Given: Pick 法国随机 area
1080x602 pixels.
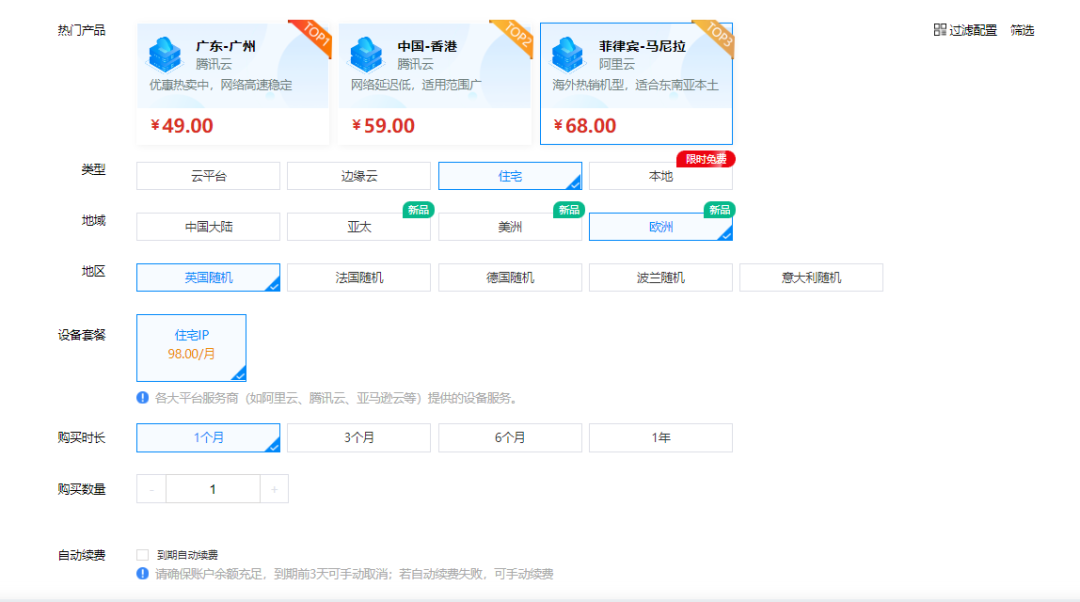Looking at the screenshot, I should [359, 278].
